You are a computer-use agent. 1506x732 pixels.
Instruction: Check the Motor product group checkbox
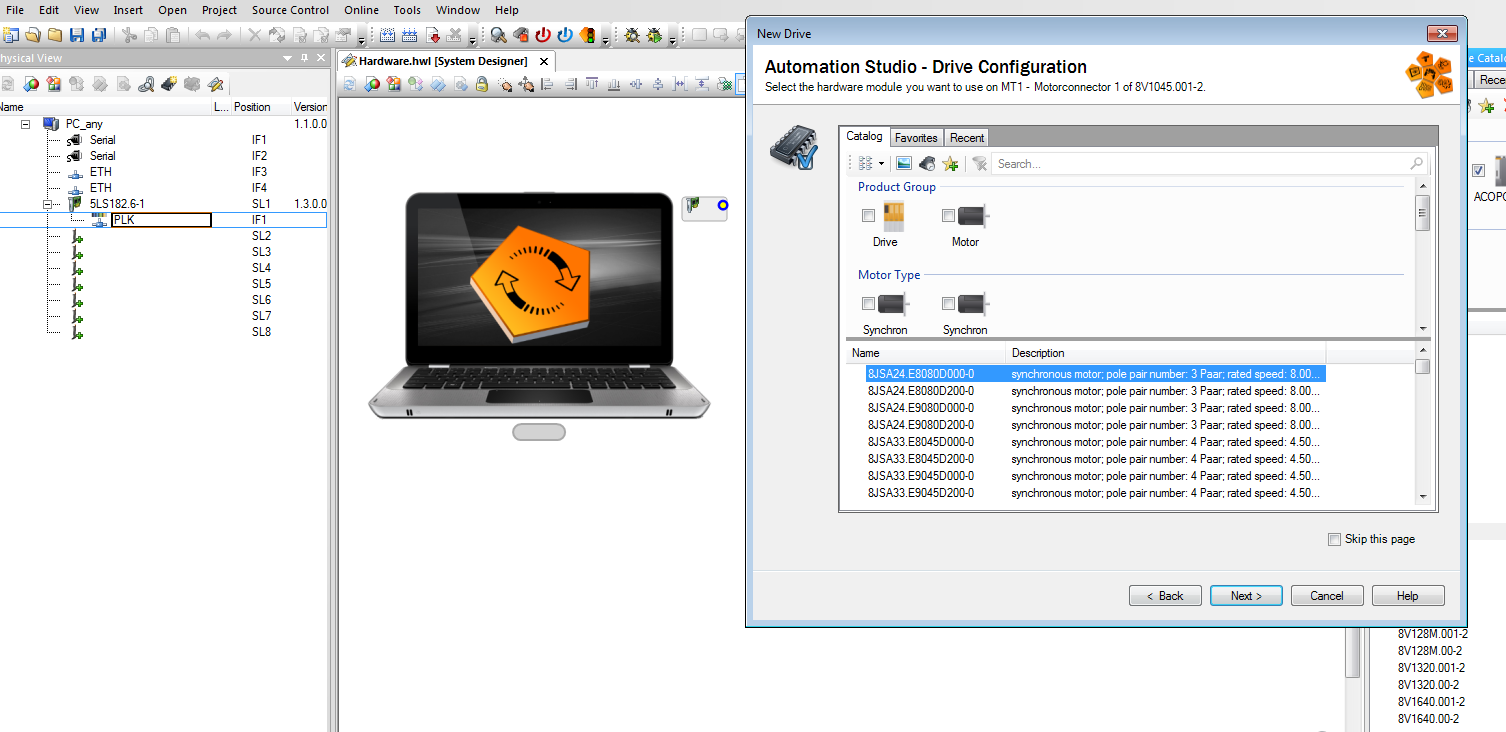click(x=948, y=215)
